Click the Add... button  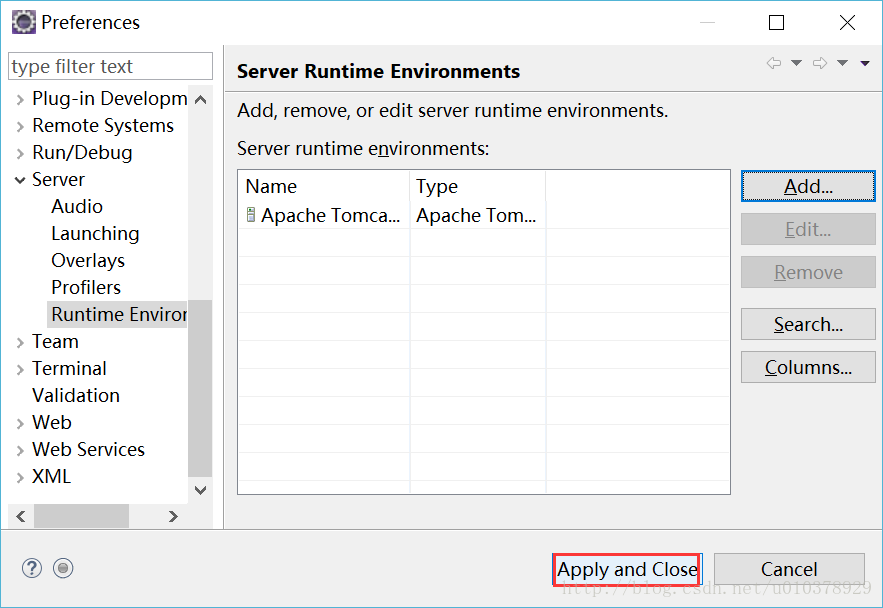click(808, 186)
